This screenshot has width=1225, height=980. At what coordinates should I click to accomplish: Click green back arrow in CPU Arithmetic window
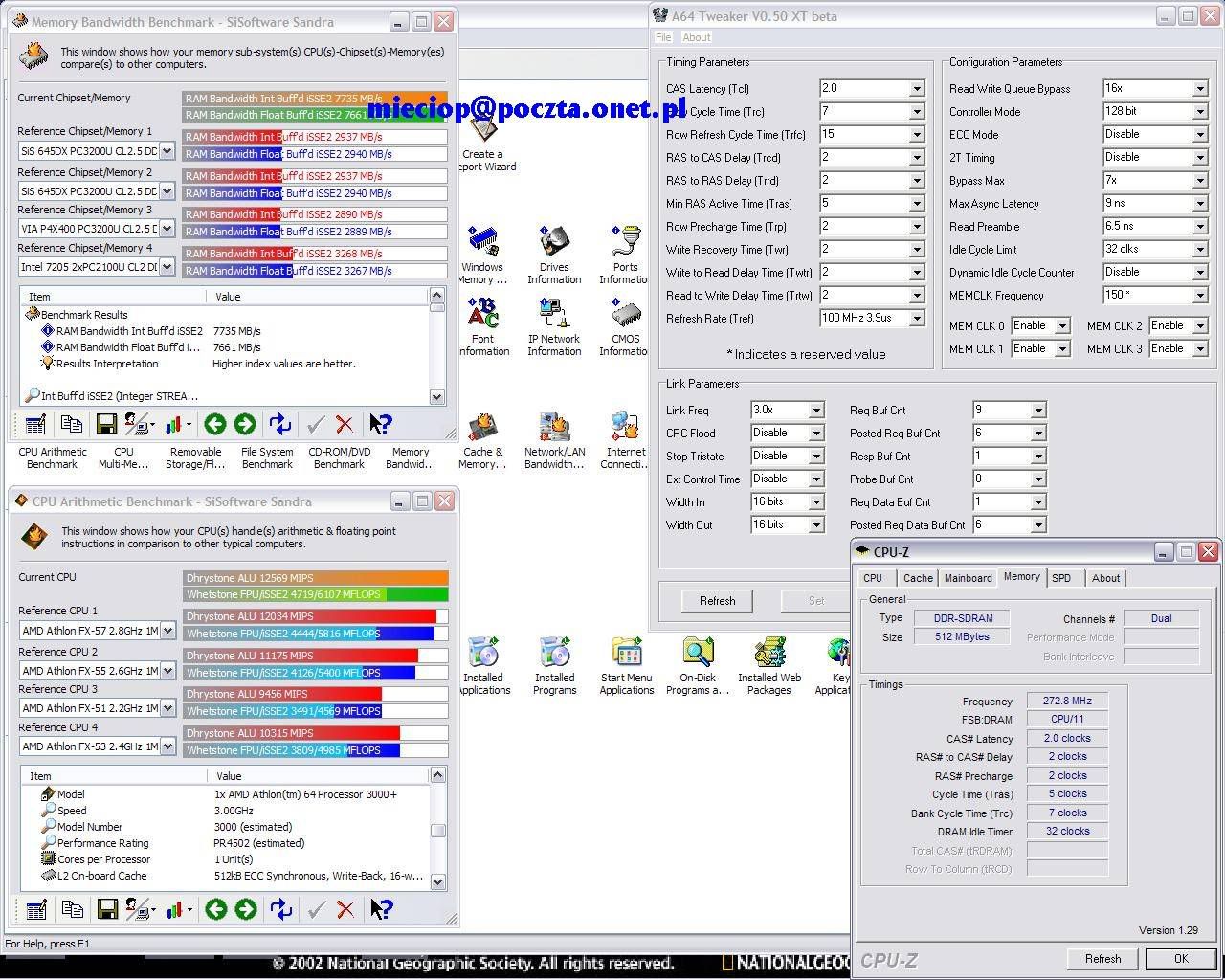tap(216, 909)
